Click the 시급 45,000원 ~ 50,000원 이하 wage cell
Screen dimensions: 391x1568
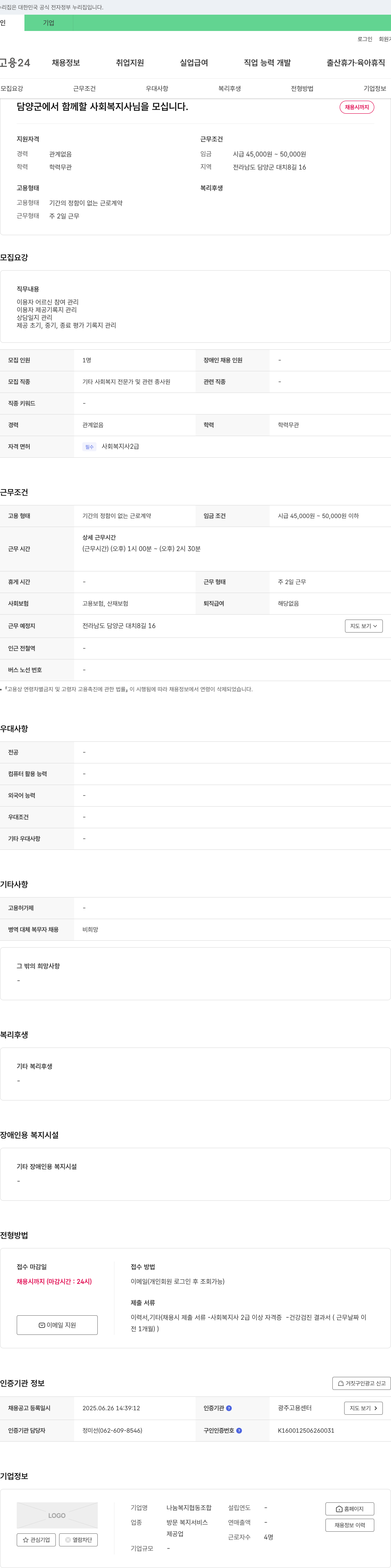point(318,516)
